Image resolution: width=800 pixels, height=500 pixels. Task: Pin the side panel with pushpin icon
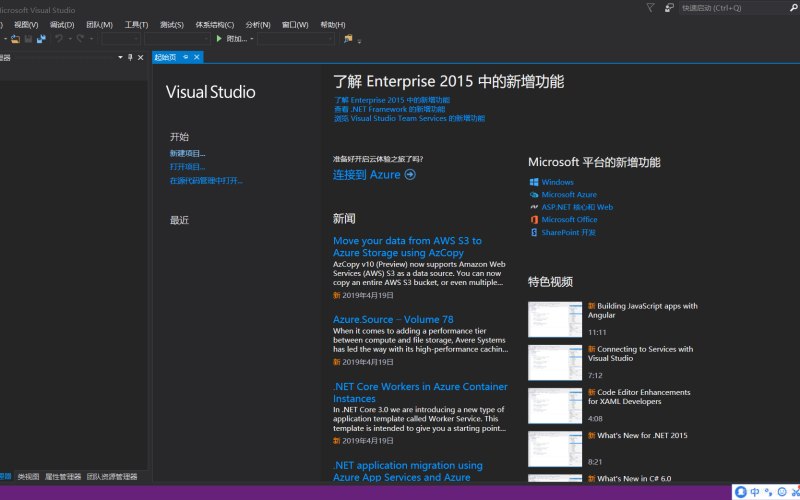point(130,58)
